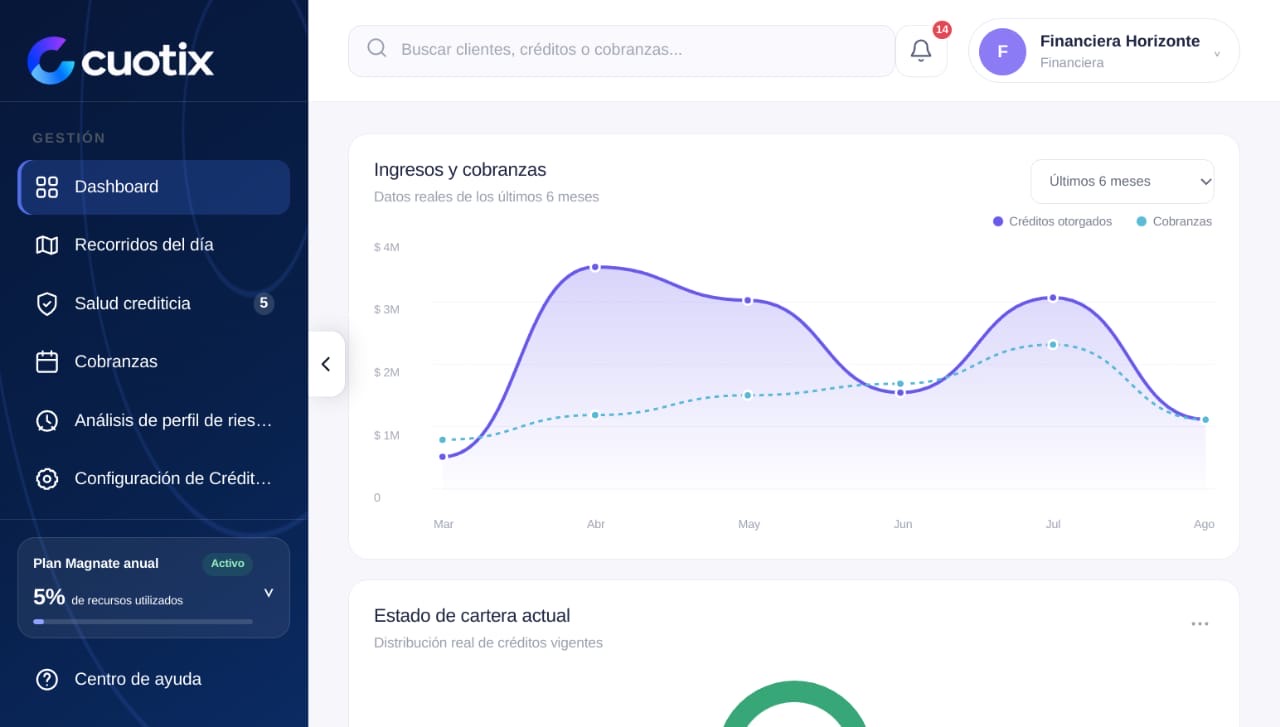Click the Cobranzas calendar icon
1280x727 pixels.
click(x=47, y=362)
